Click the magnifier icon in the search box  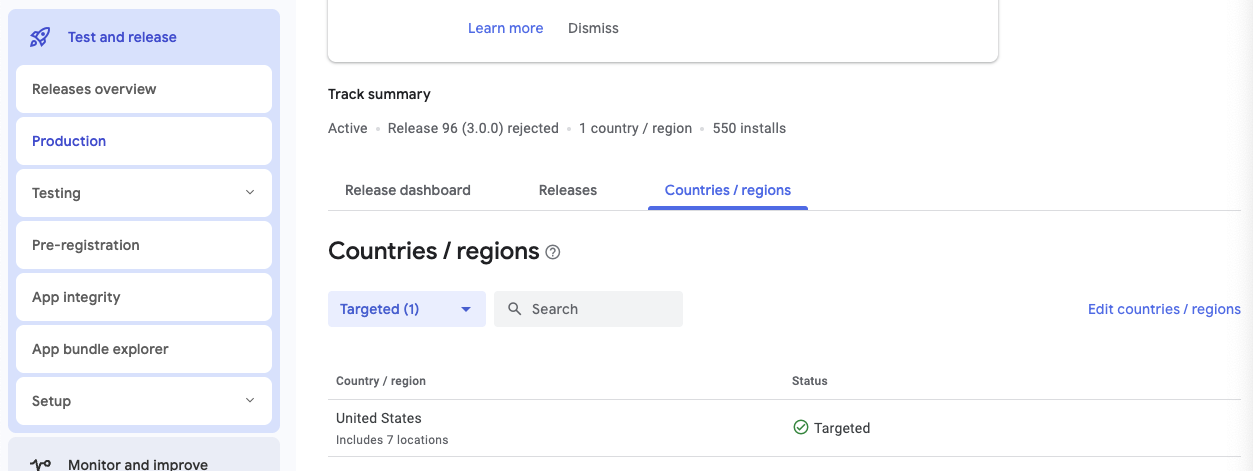[515, 309]
